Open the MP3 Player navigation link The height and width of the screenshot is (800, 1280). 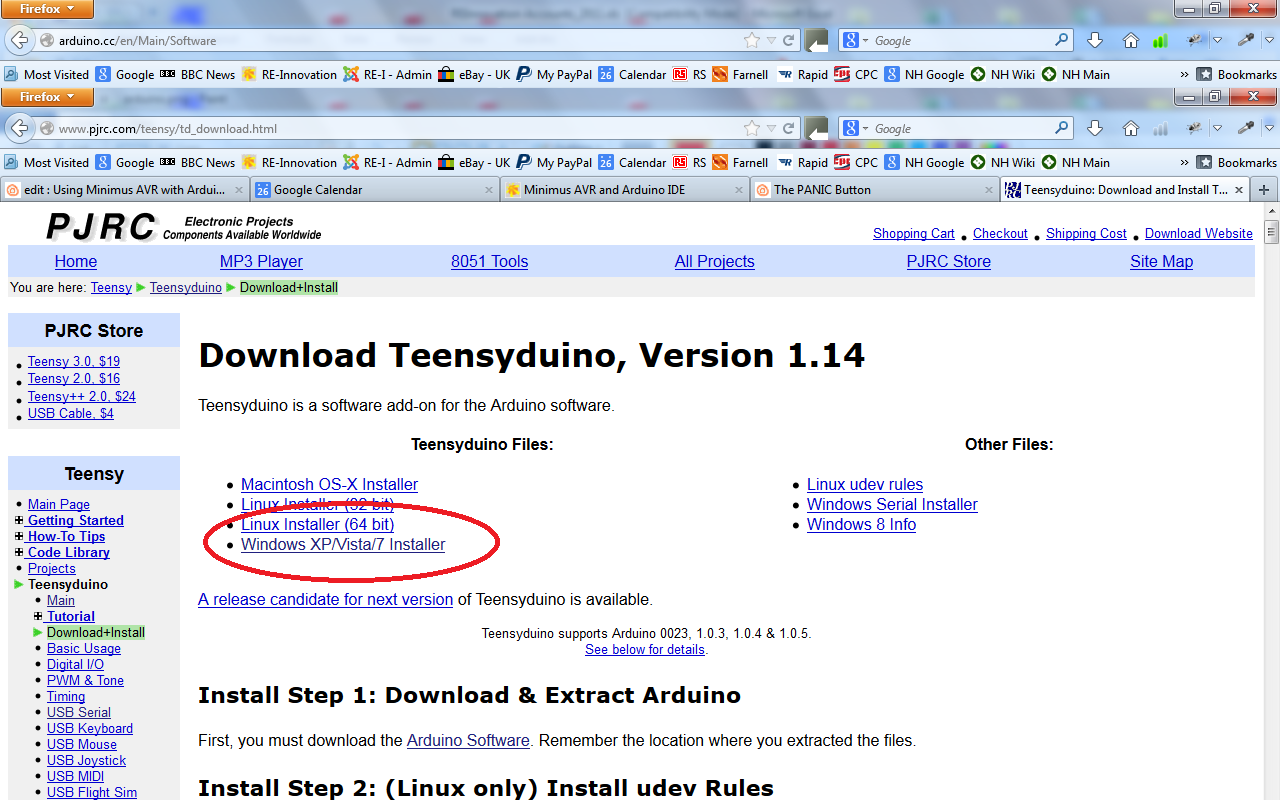pyautogui.click(x=263, y=262)
